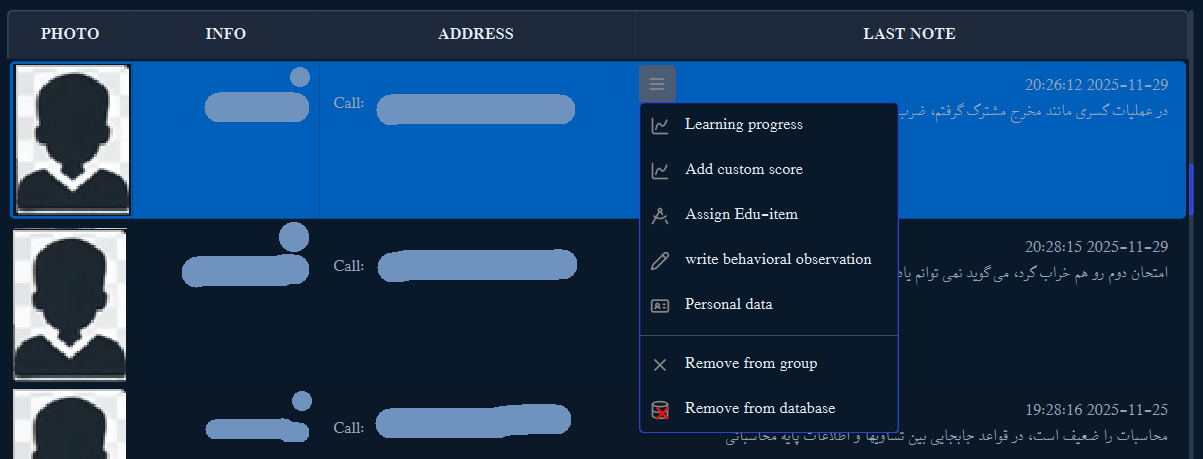Open the second student's photo thumbnail

coord(69,304)
